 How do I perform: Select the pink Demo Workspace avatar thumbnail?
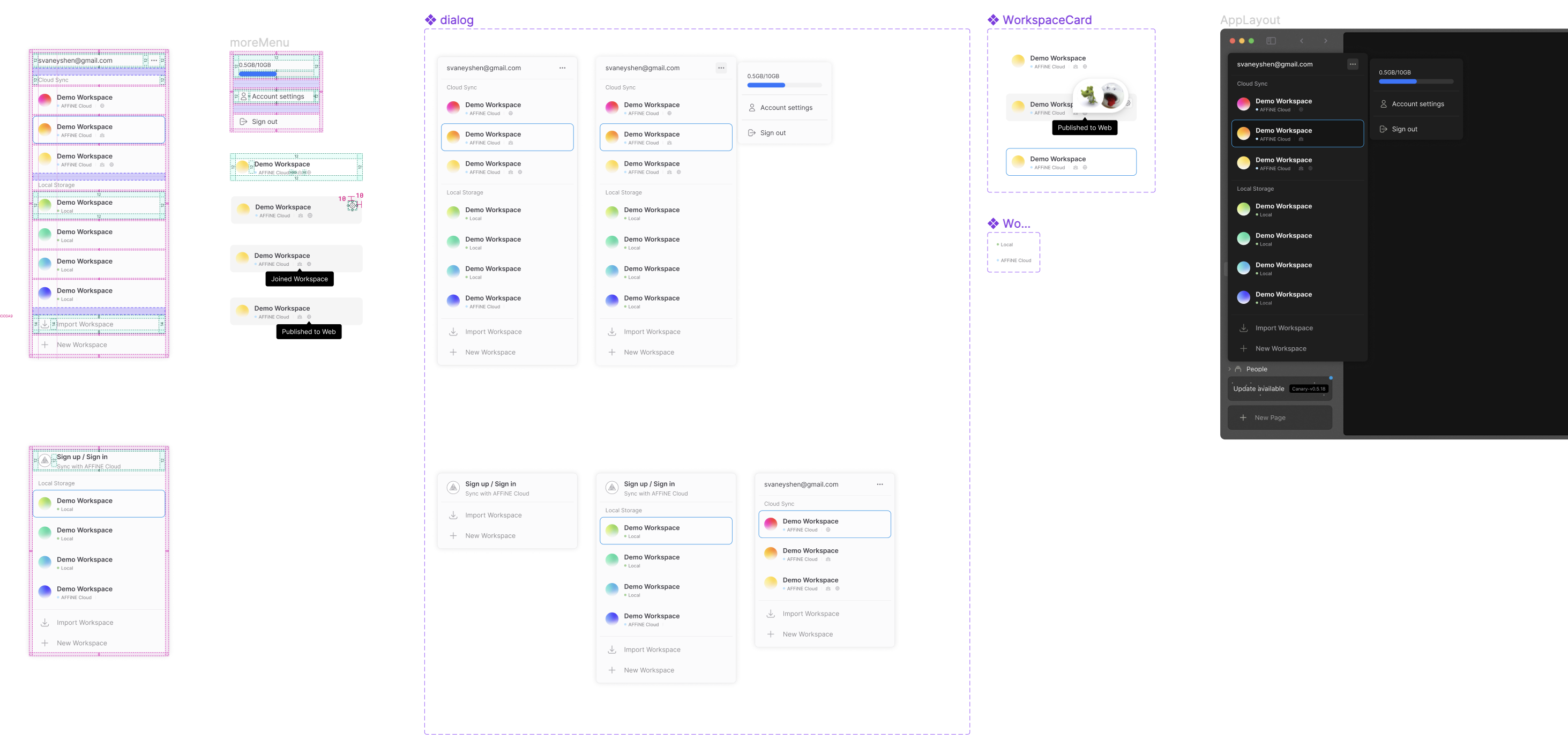coord(453,107)
